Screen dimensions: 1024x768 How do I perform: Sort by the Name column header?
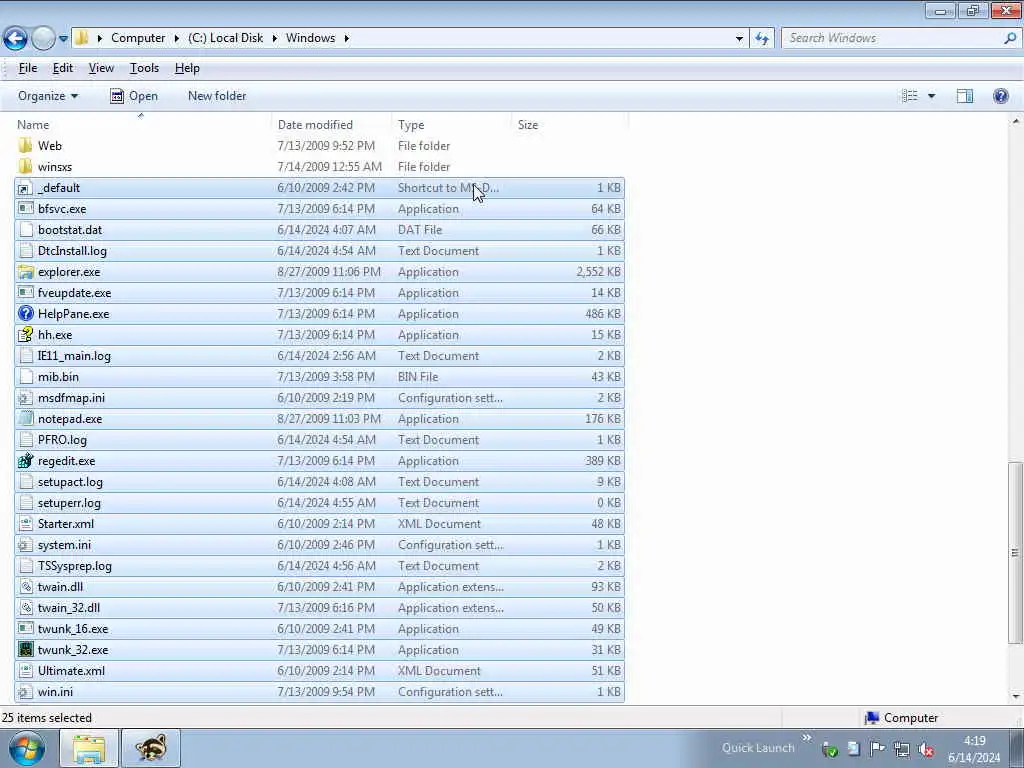point(33,124)
